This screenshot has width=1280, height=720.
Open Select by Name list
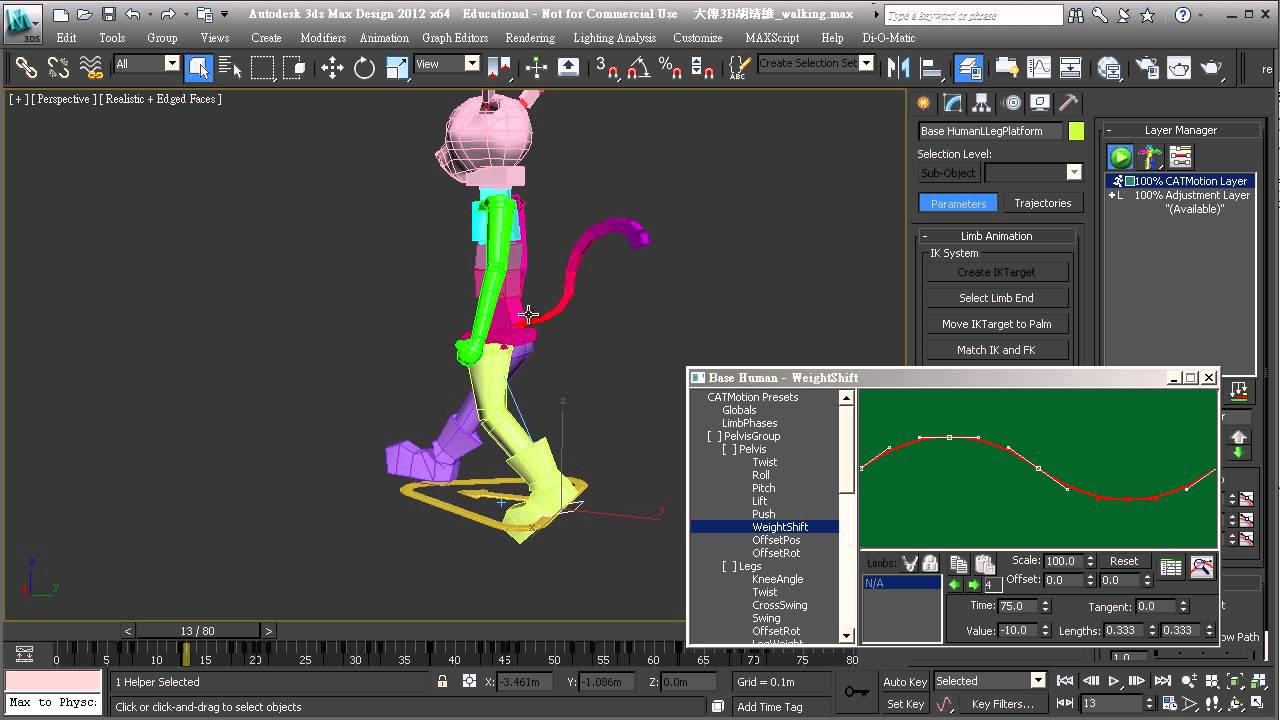(230, 68)
